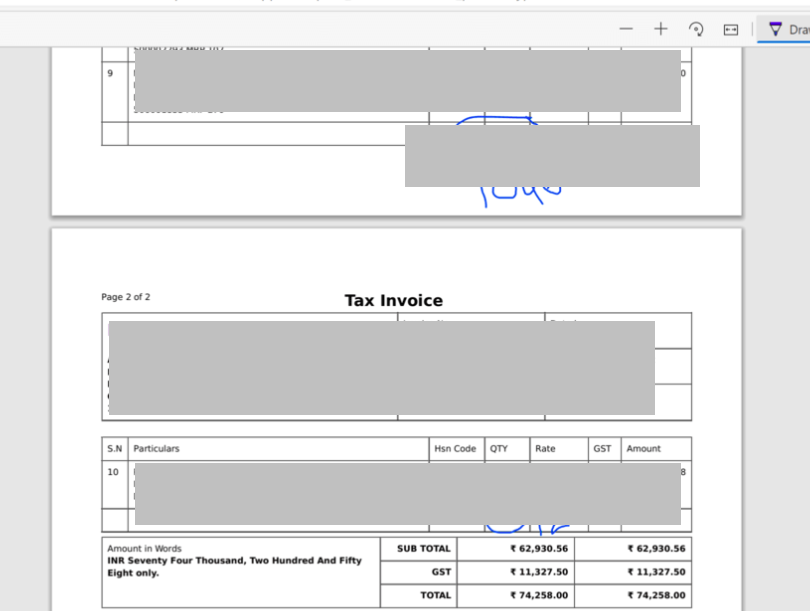810x611 pixels.
Task: Select the Draw pen icon
Action: coord(775,28)
